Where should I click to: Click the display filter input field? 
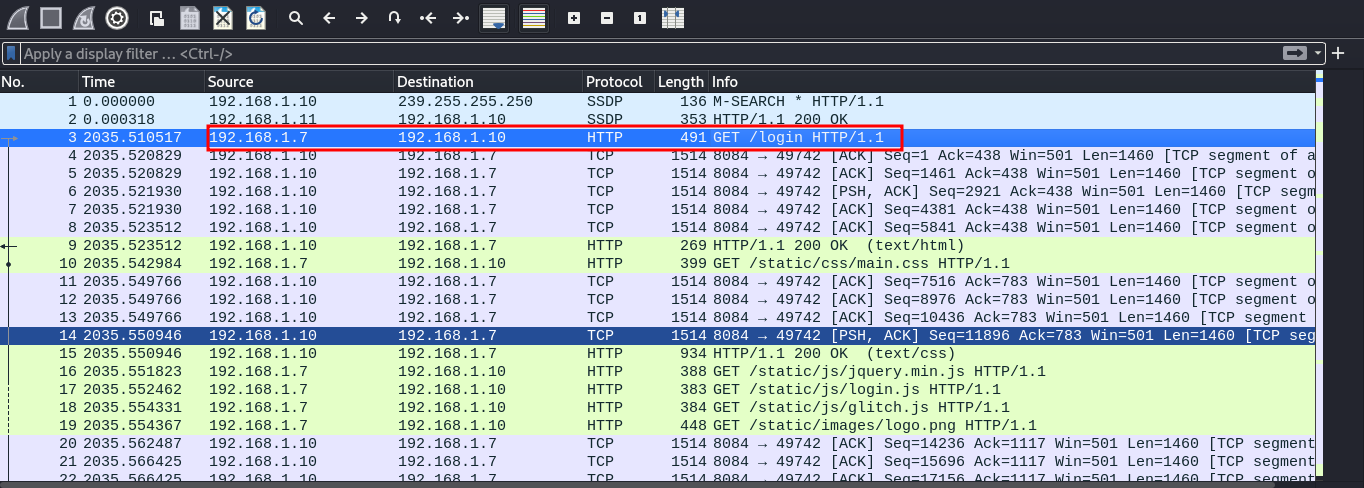click(x=650, y=53)
